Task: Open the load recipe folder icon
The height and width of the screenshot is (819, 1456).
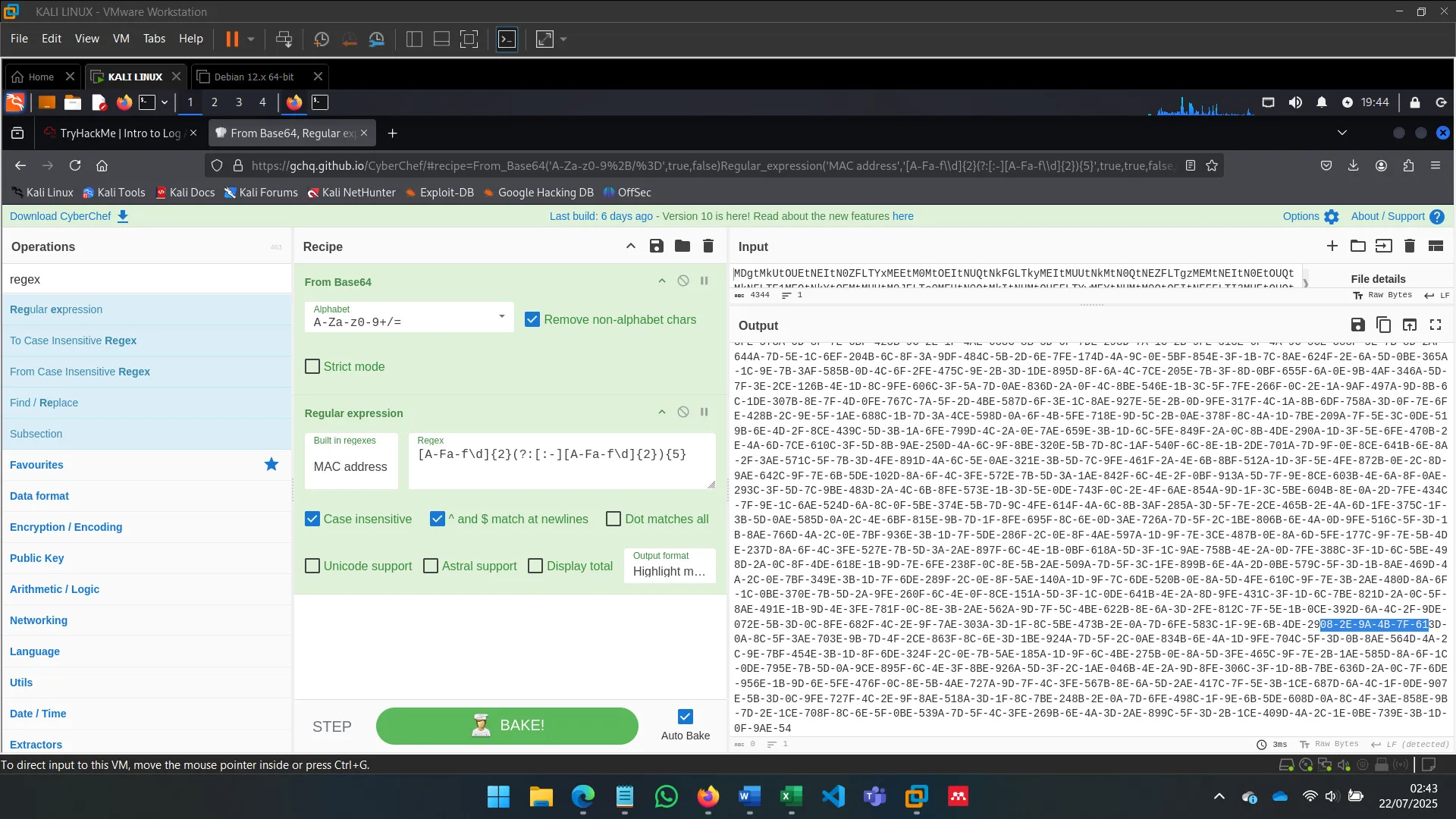Action: tap(682, 246)
